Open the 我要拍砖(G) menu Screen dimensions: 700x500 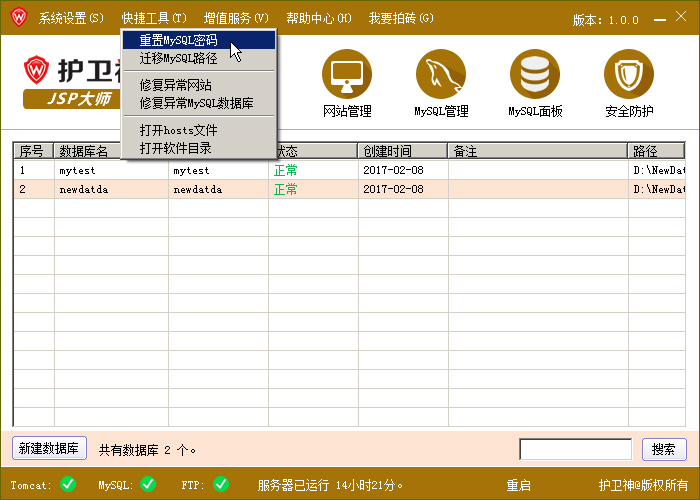(x=401, y=18)
